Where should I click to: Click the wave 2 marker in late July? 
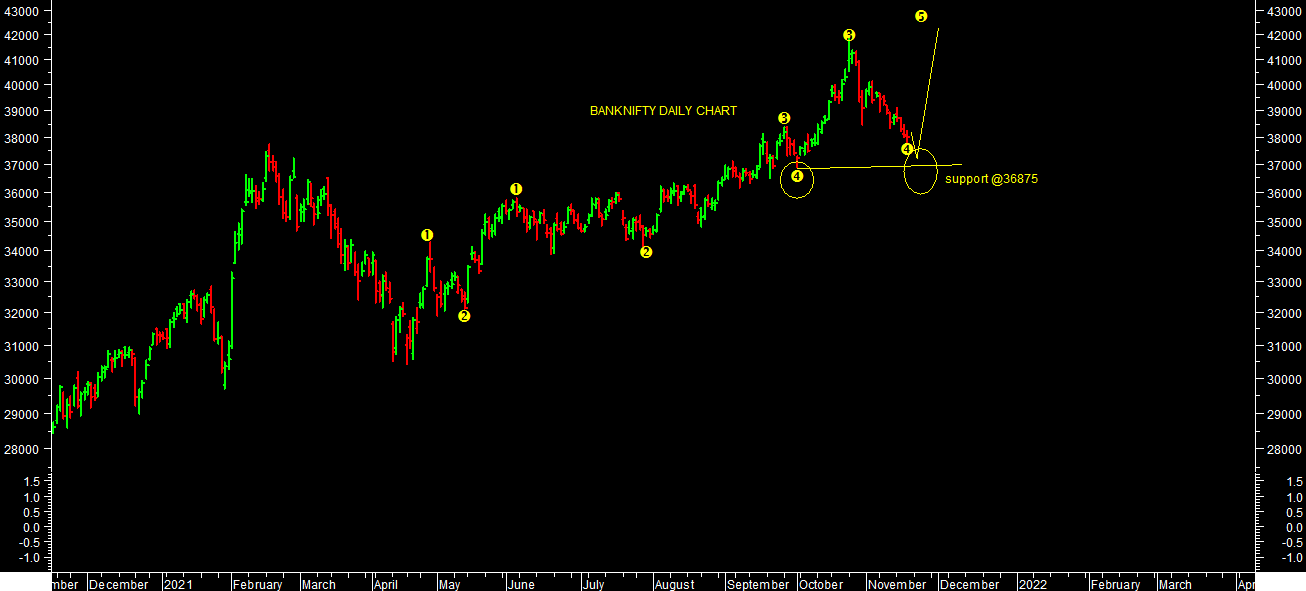(646, 252)
